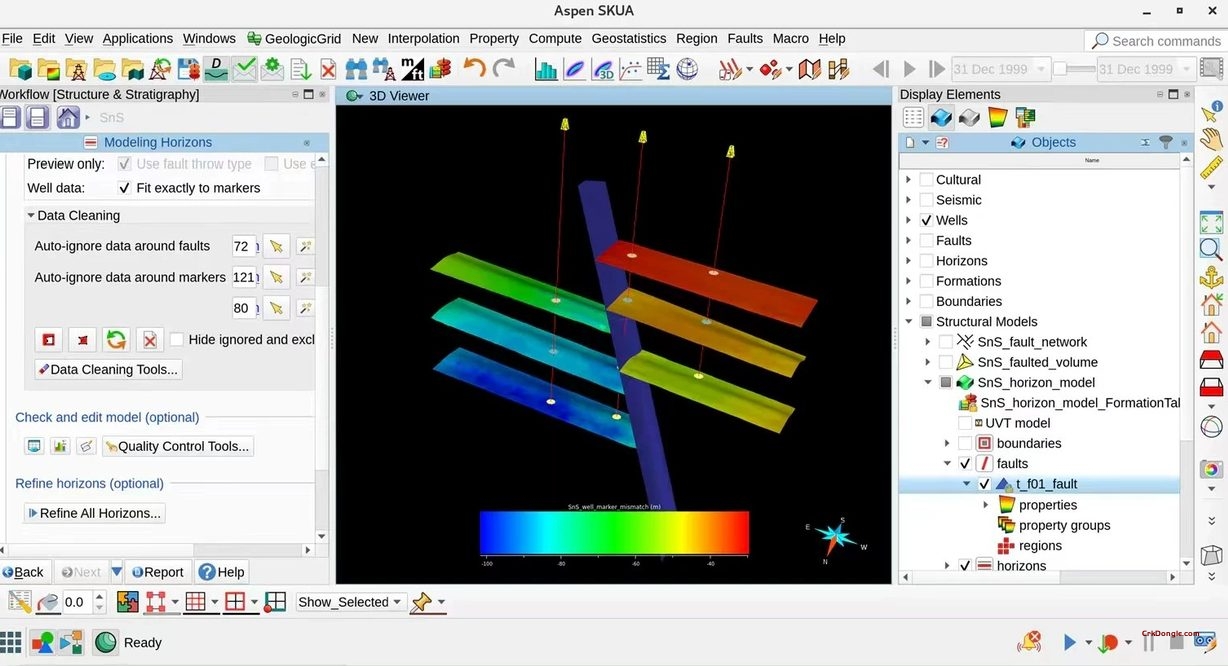Open the Applications menu

coord(138,38)
